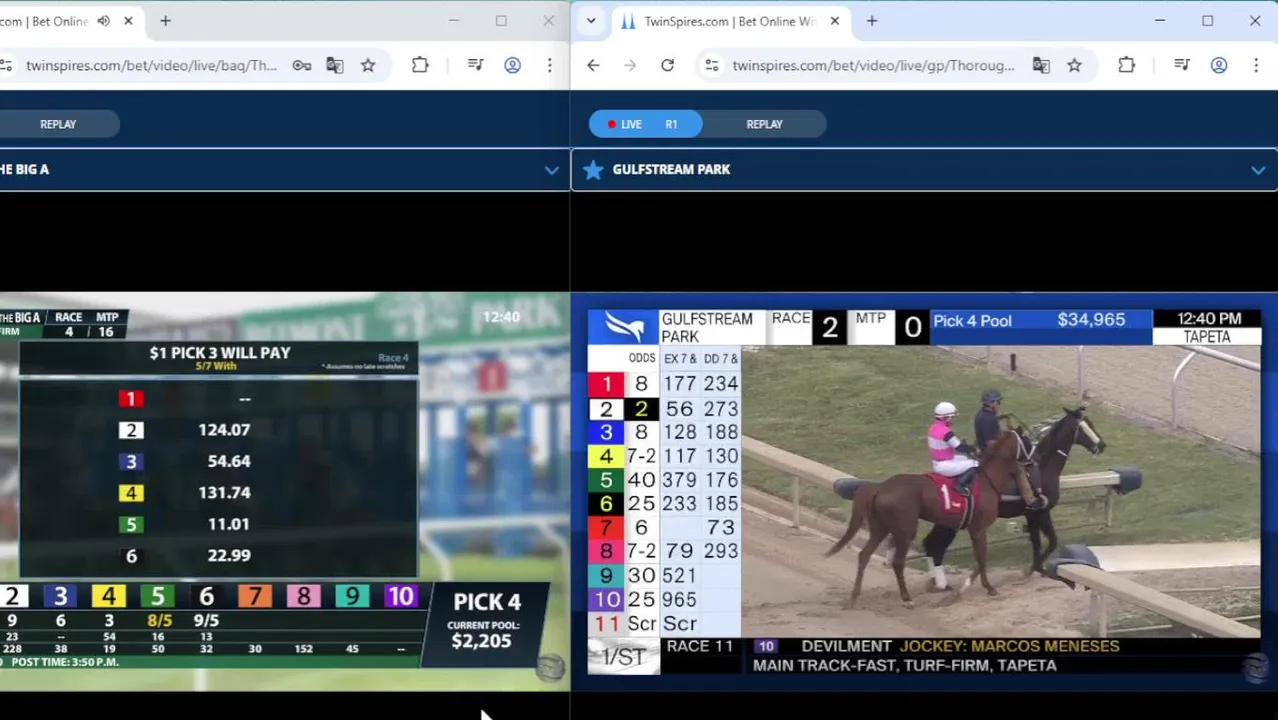Image resolution: width=1278 pixels, height=720 pixels.
Task: Open saved passwords key icon in left window
Action: point(301,65)
